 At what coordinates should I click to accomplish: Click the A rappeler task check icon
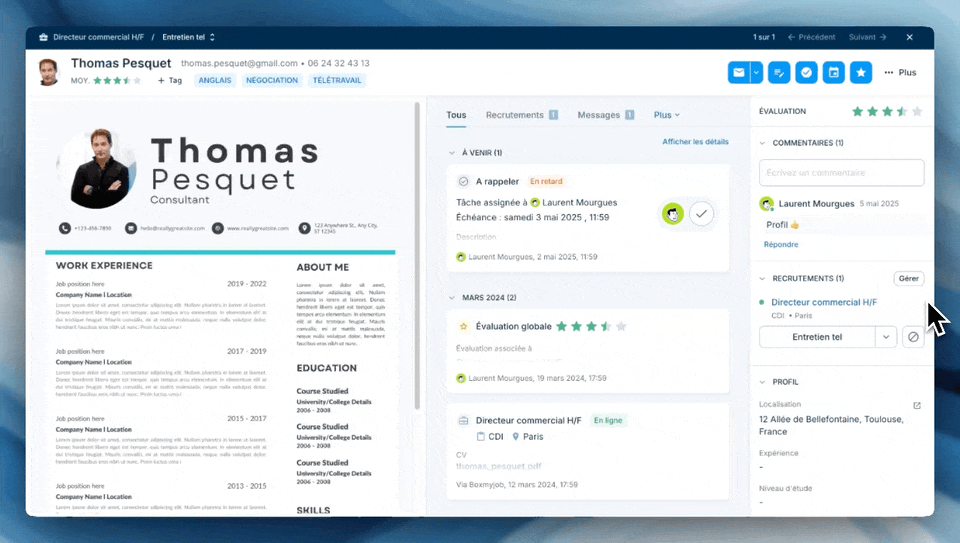tap(463, 181)
